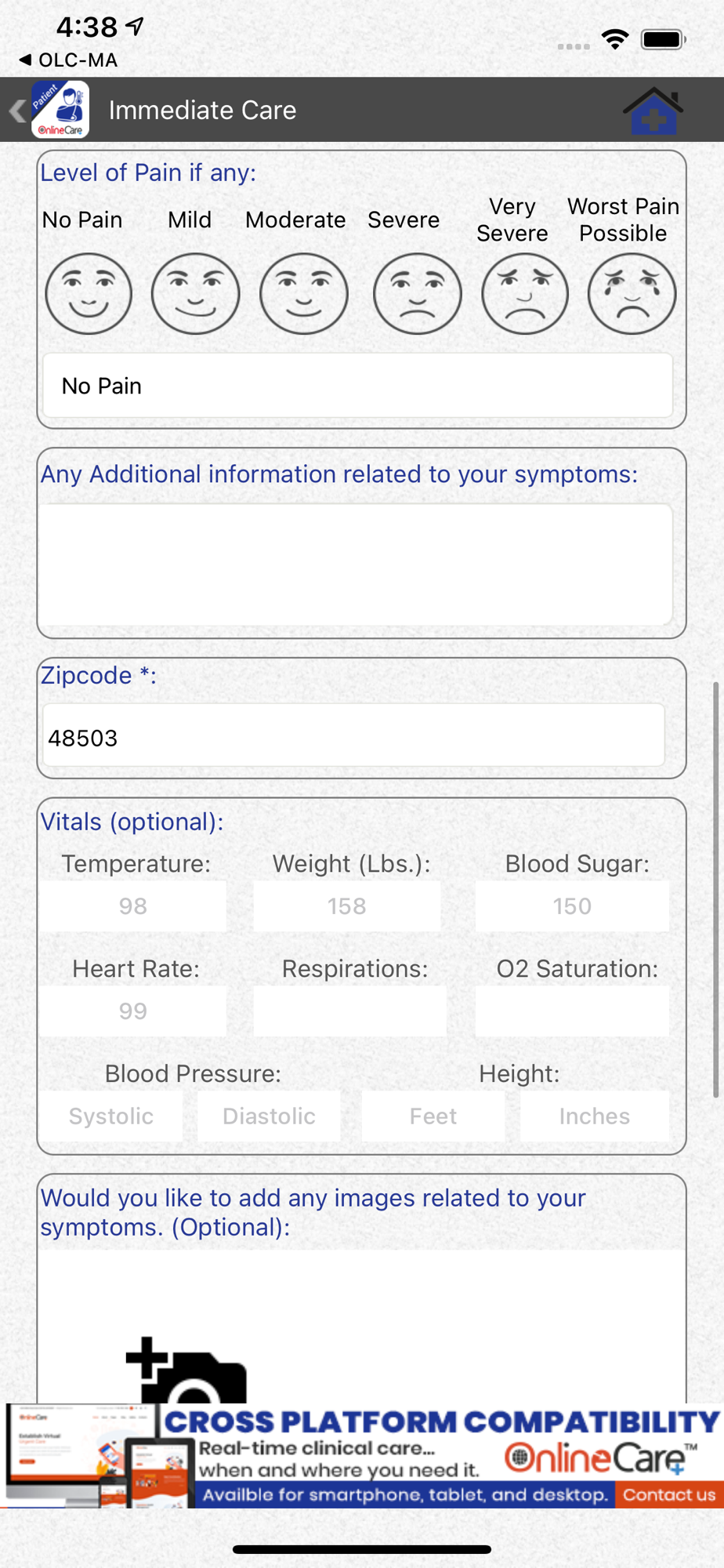
Task: Select the Systolic blood pressure field
Action: 111,1116
